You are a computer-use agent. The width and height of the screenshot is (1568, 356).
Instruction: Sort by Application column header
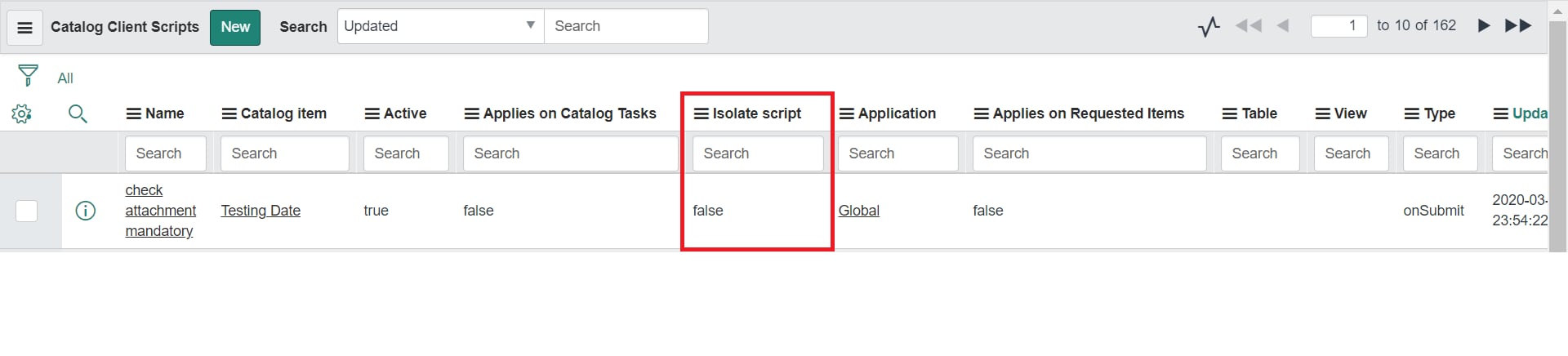pos(897,113)
